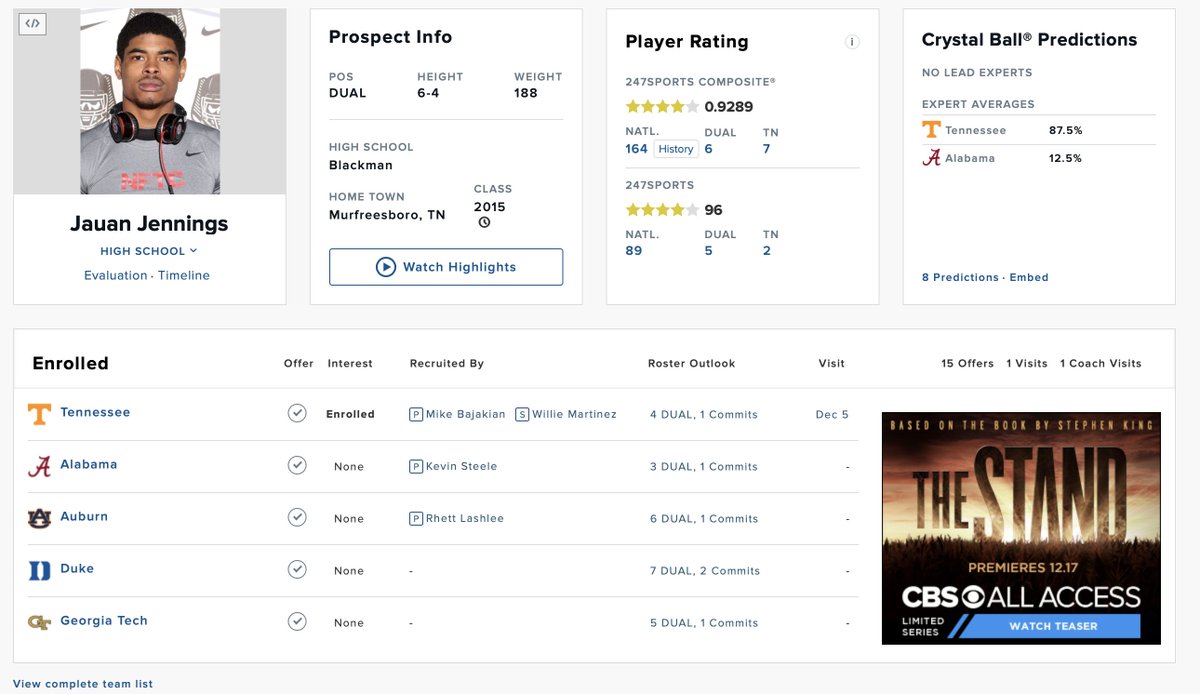Viewport: 1200px width, 694px height.
Task: Open Mike Bajakian recruiter link
Action: [466, 414]
